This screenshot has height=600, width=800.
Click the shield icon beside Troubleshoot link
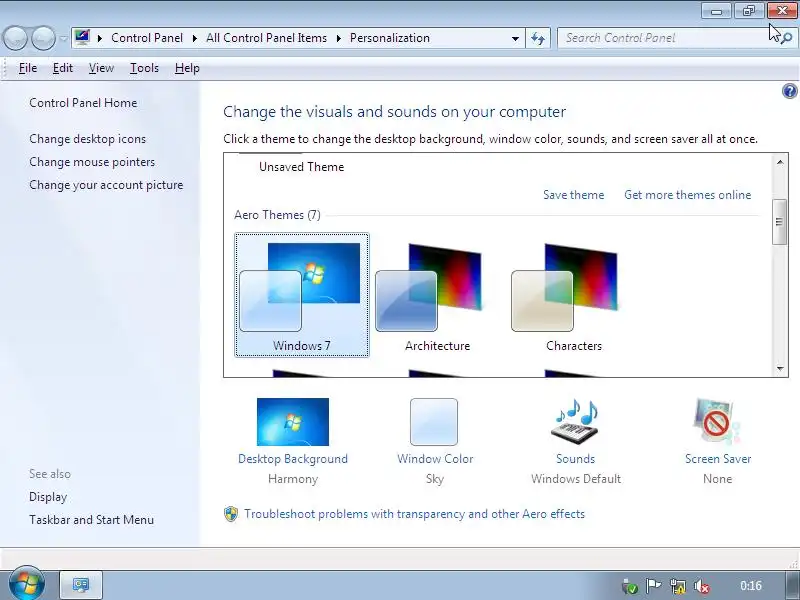pos(231,514)
